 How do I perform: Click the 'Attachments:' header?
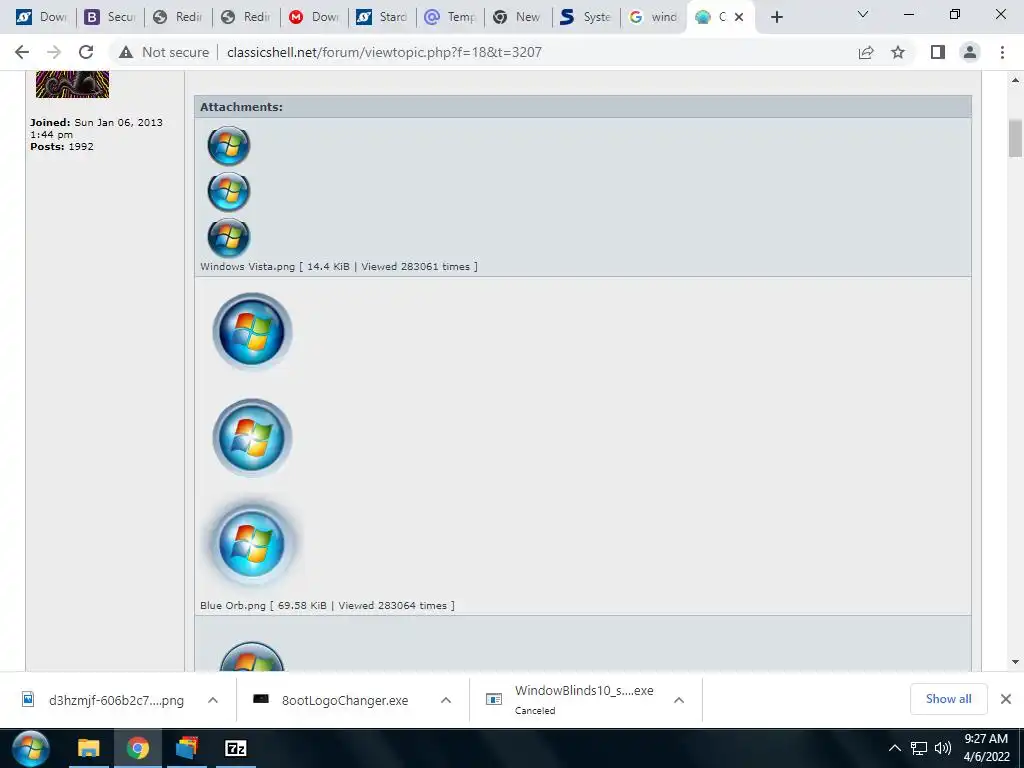(241, 107)
